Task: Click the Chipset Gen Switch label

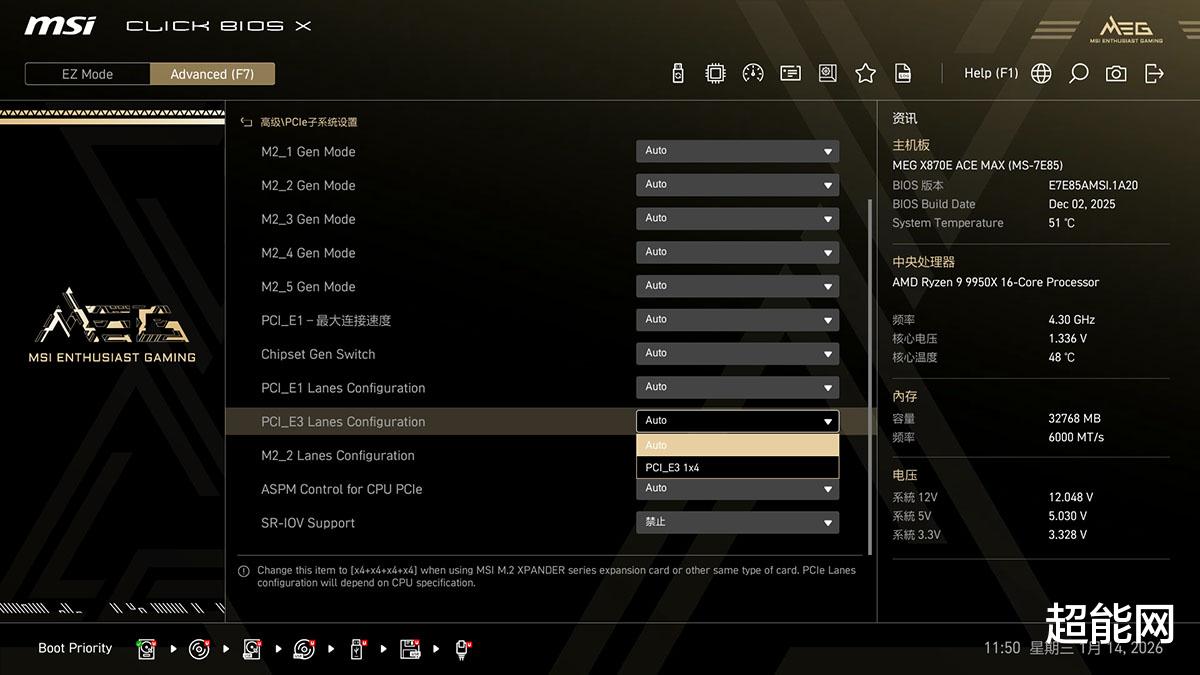Action: 318,354
